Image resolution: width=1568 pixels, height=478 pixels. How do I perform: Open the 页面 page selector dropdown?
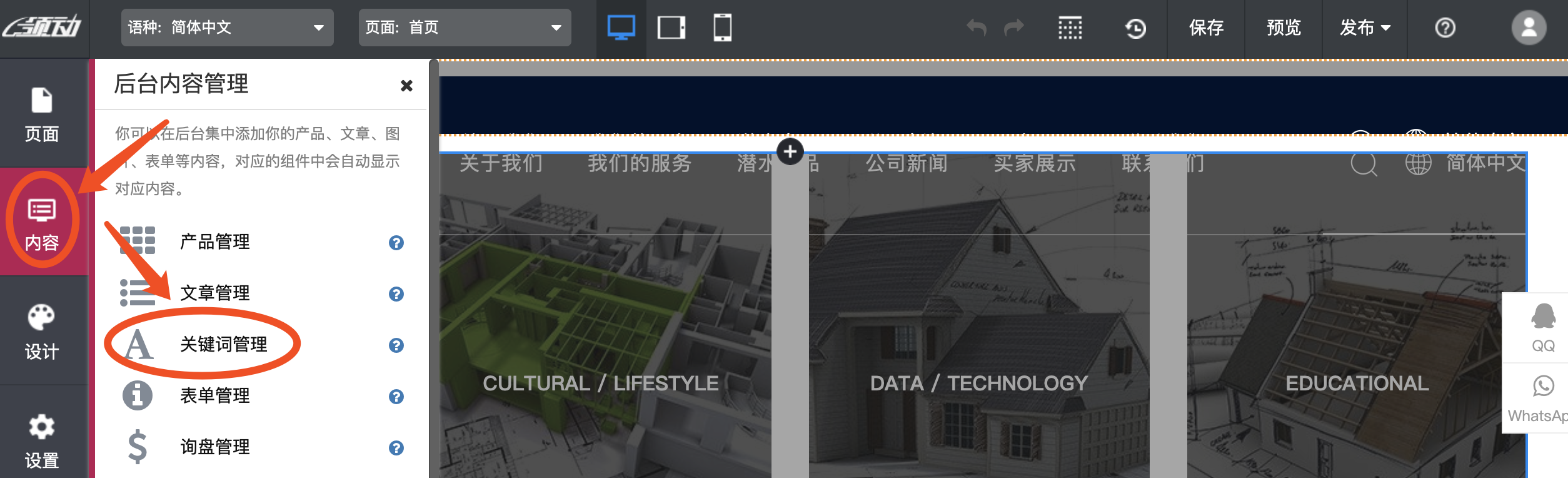point(465,28)
